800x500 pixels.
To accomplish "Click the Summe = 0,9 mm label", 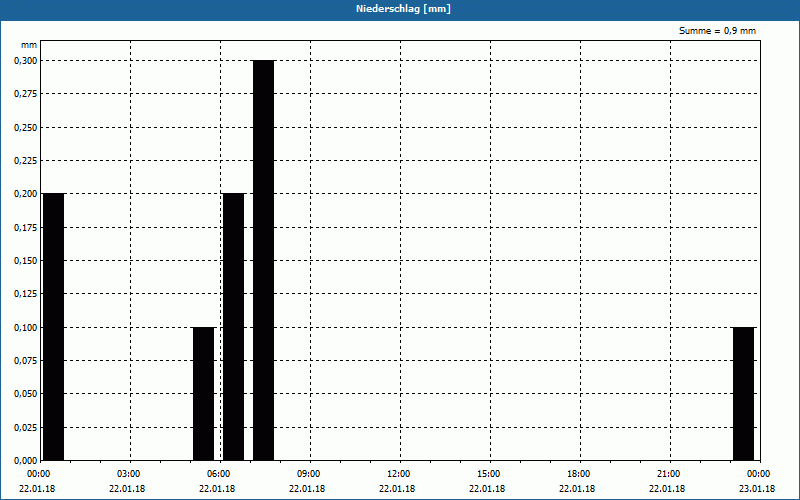I will (x=717, y=31).
